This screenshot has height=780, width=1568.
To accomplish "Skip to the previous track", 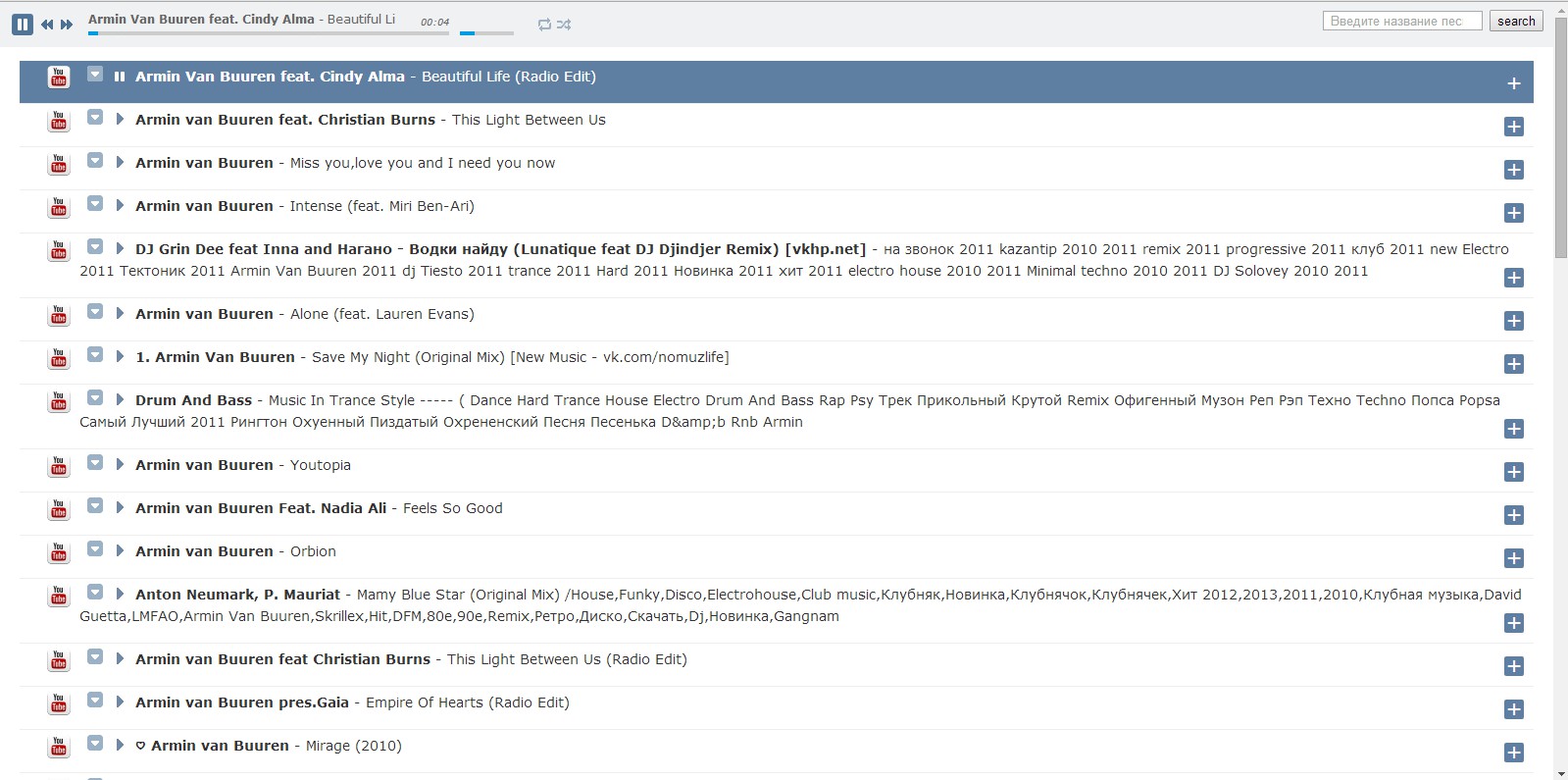I will click(46, 25).
